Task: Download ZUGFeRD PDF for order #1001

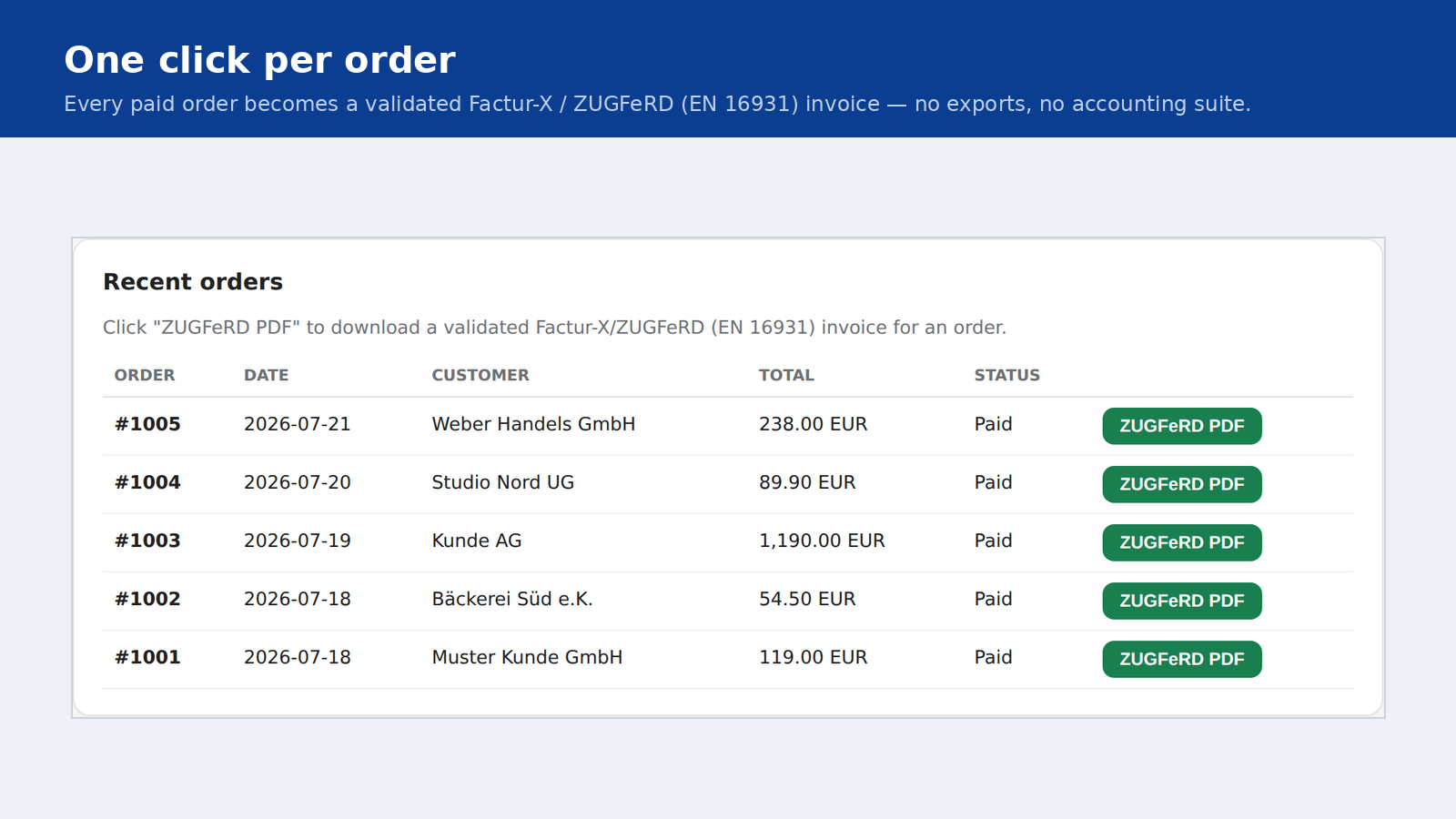Action: click(1181, 659)
